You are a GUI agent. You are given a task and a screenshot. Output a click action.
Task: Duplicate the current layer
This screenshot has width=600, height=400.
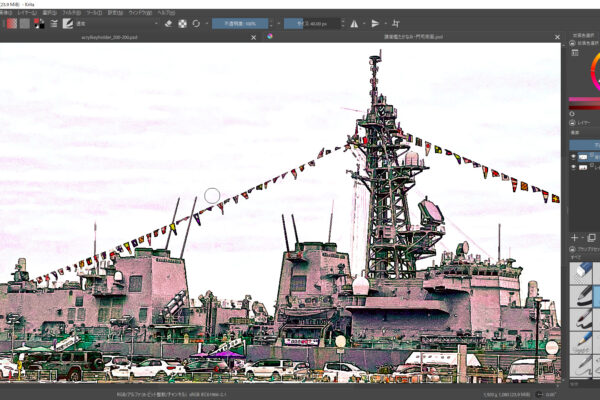592,238
